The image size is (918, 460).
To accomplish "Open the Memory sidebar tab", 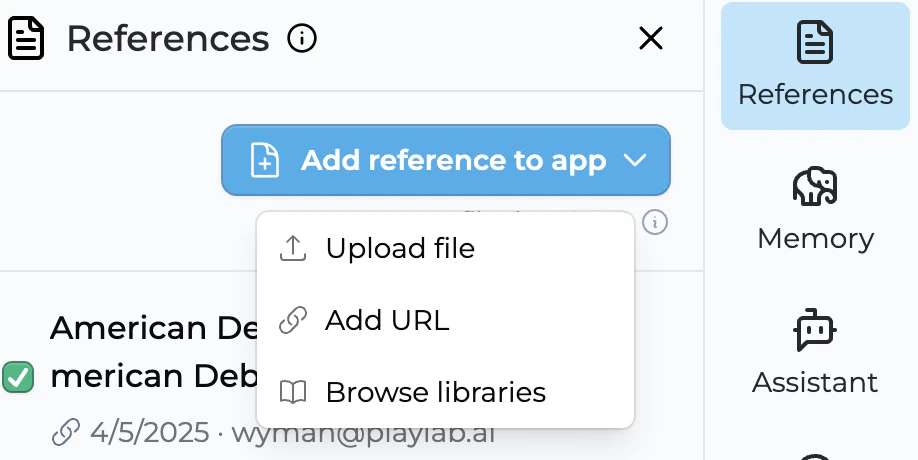I will (x=815, y=210).
